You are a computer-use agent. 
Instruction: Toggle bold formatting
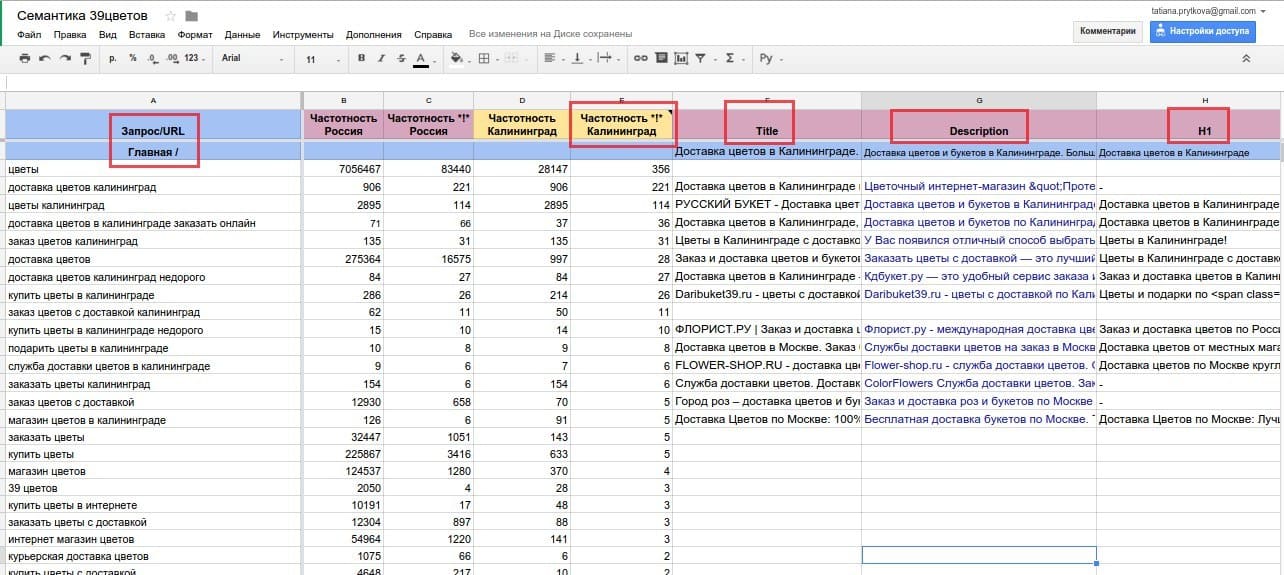[362, 59]
